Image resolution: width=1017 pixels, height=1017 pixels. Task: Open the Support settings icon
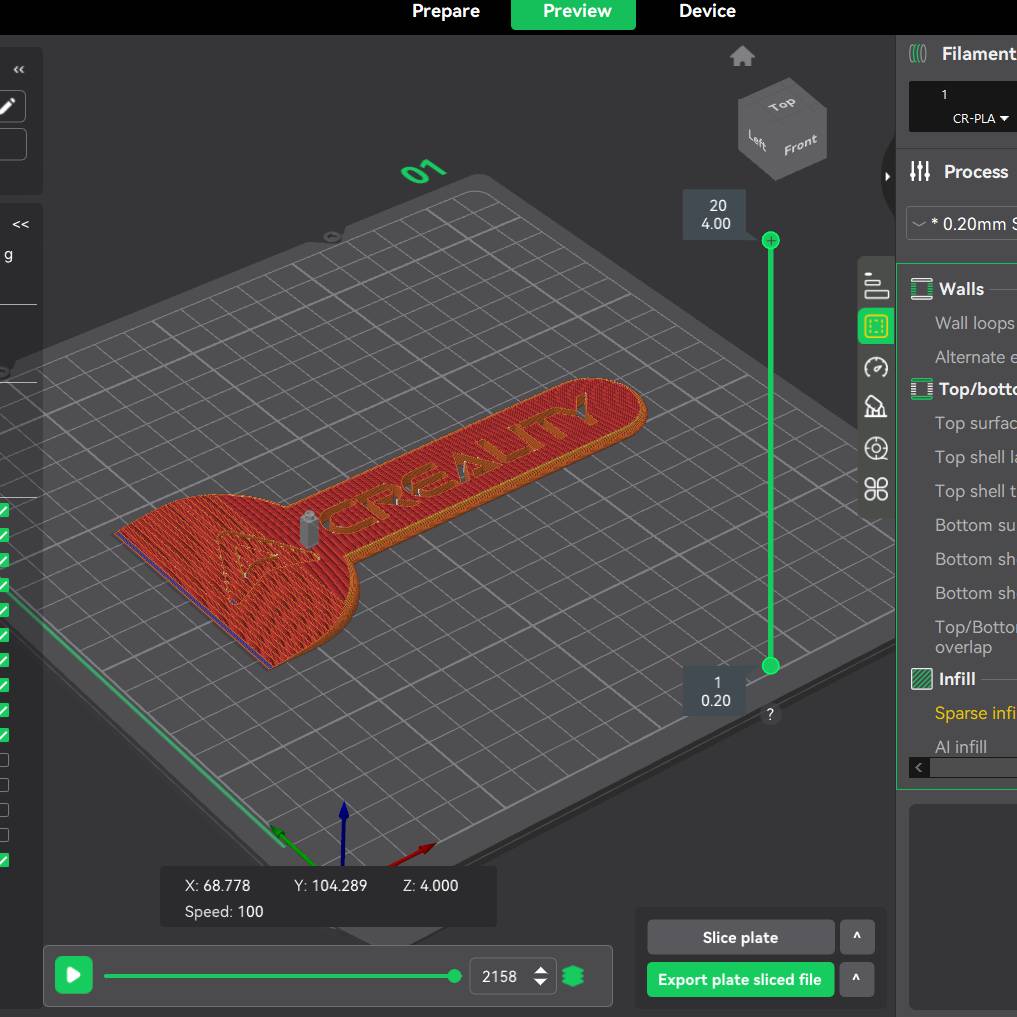click(x=876, y=407)
